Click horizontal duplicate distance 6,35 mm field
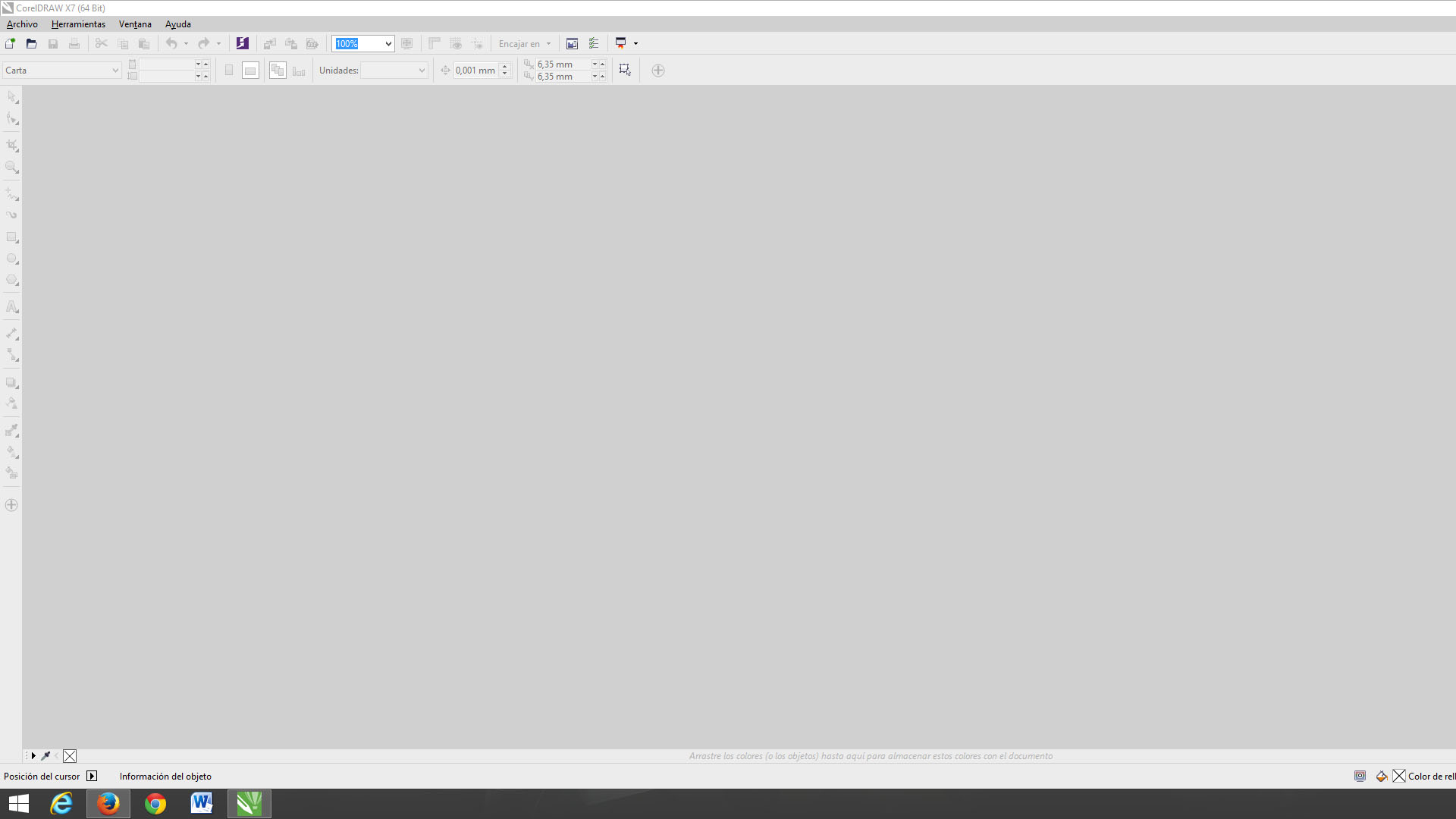Image resolution: width=1456 pixels, height=819 pixels. pyautogui.click(x=563, y=64)
